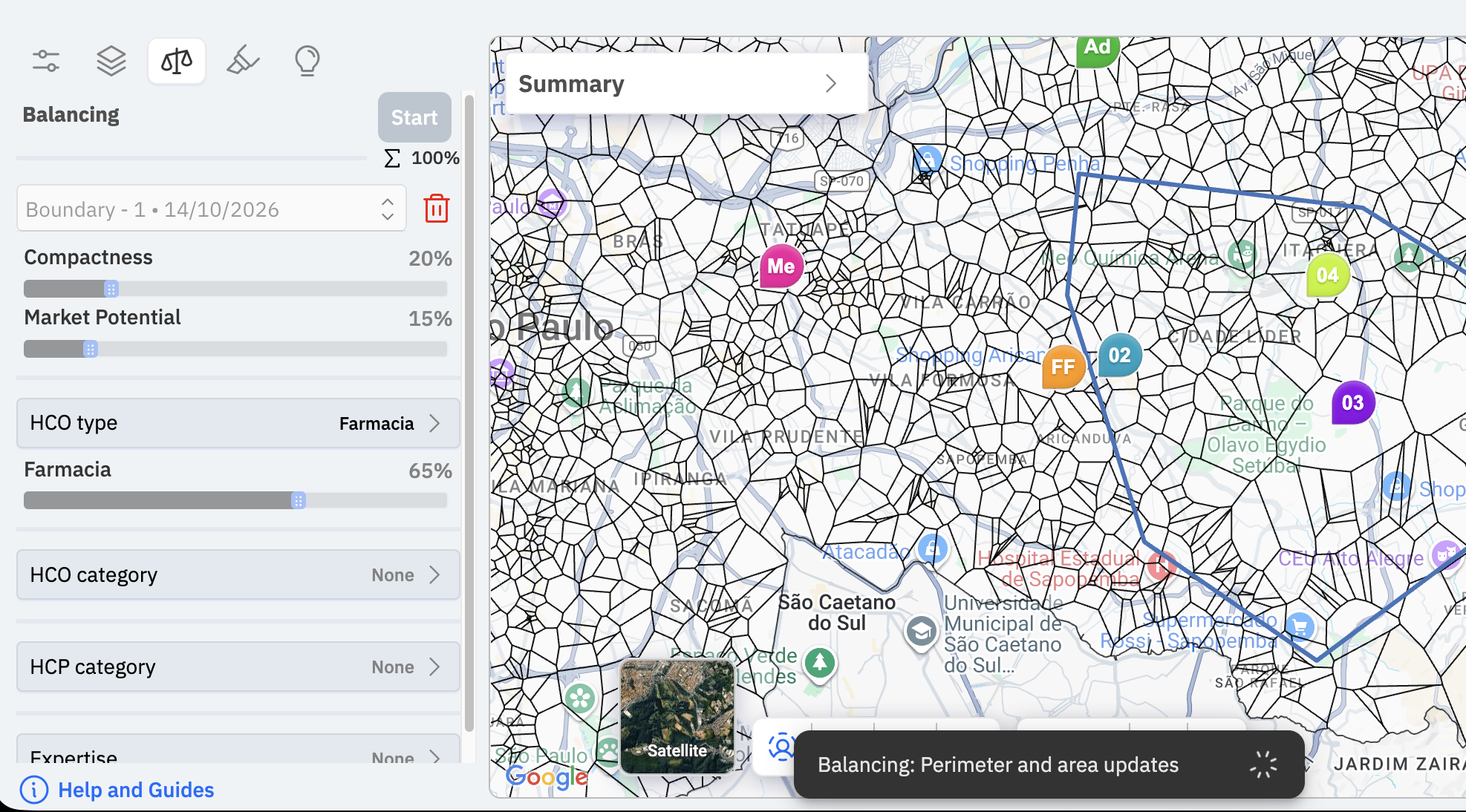Open the lightbulb insights icon
The height and width of the screenshot is (812, 1466).
(x=307, y=60)
